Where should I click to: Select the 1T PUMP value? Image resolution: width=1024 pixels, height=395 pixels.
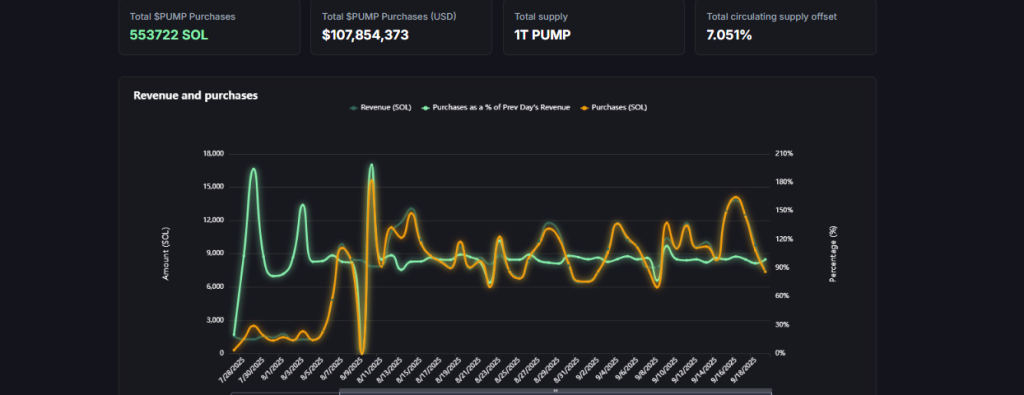pos(542,35)
